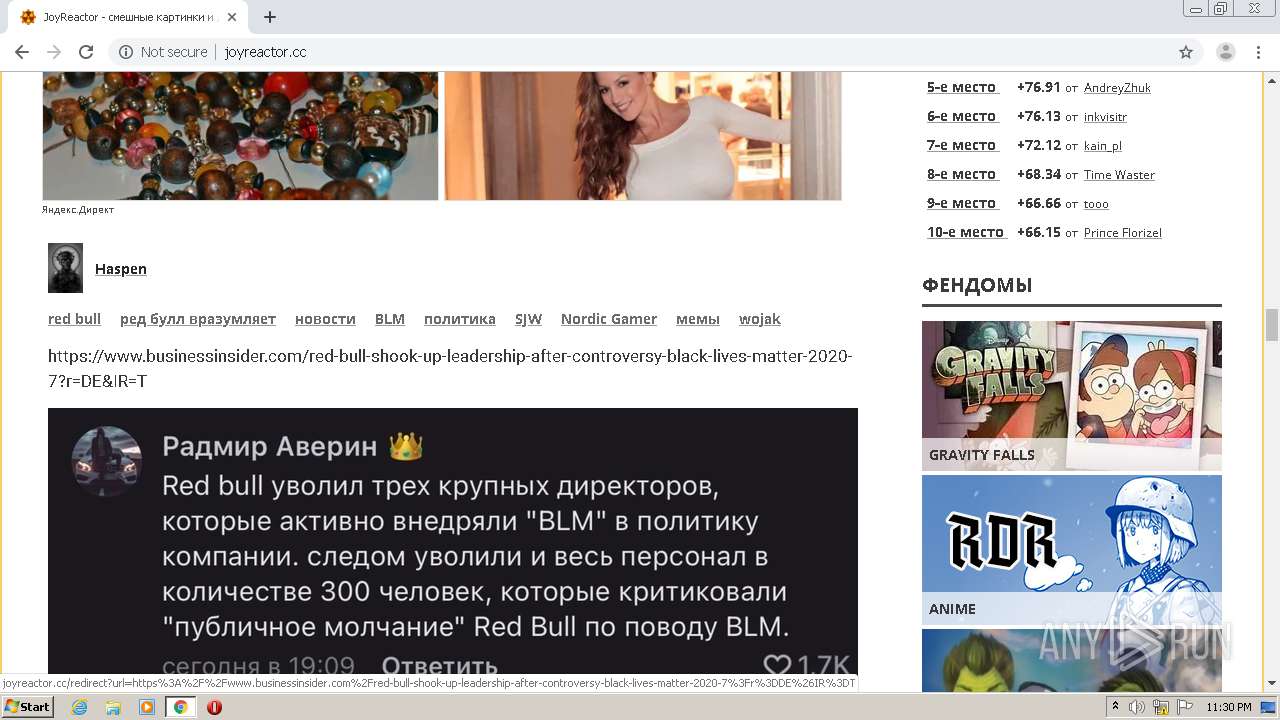Open the '5-е место' ranking link
Screen dimensions: 1280x720
click(961, 87)
